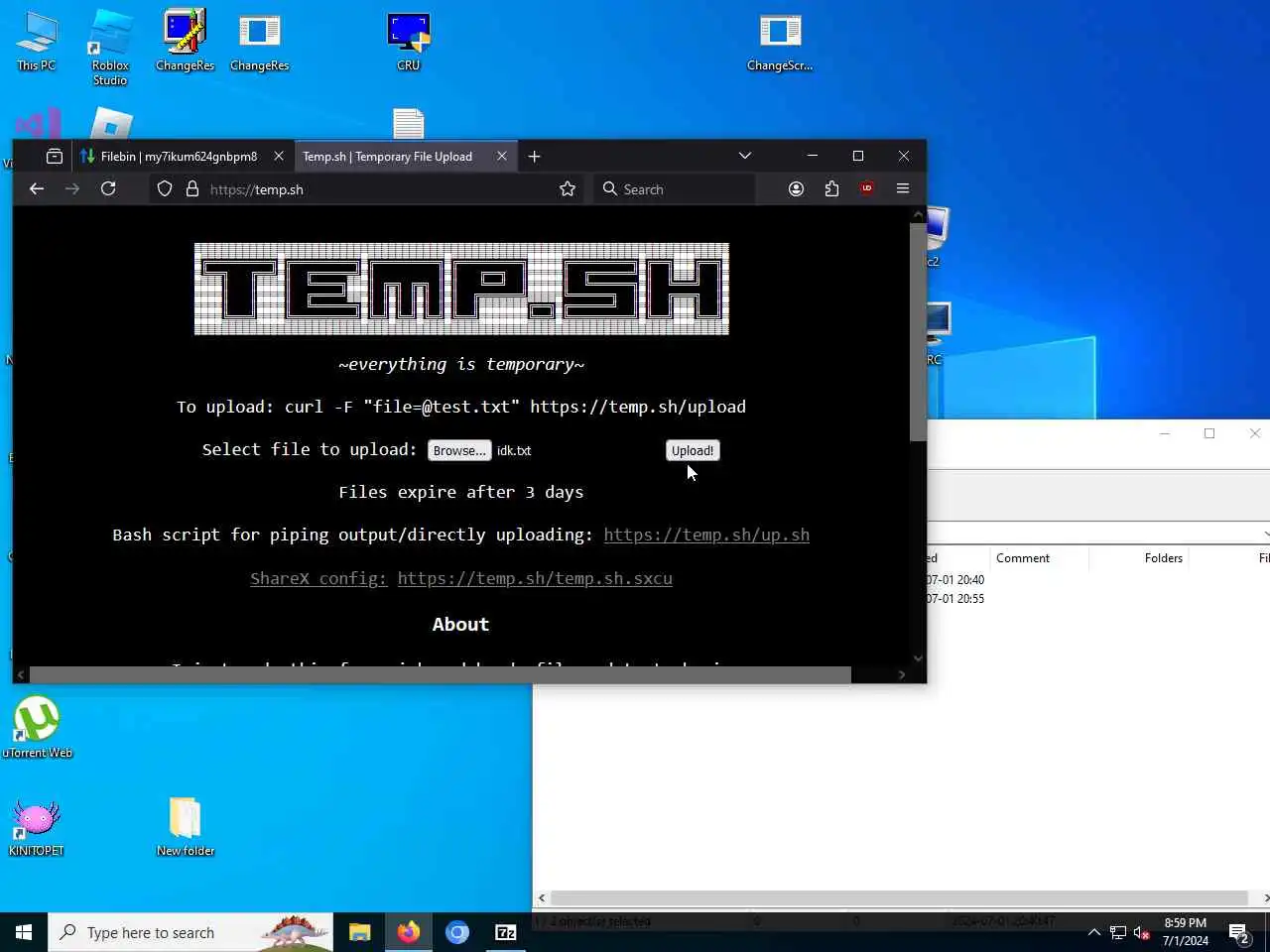1270x952 pixels.
Task: Click the taskbar search box
Action: coord(190,932)
